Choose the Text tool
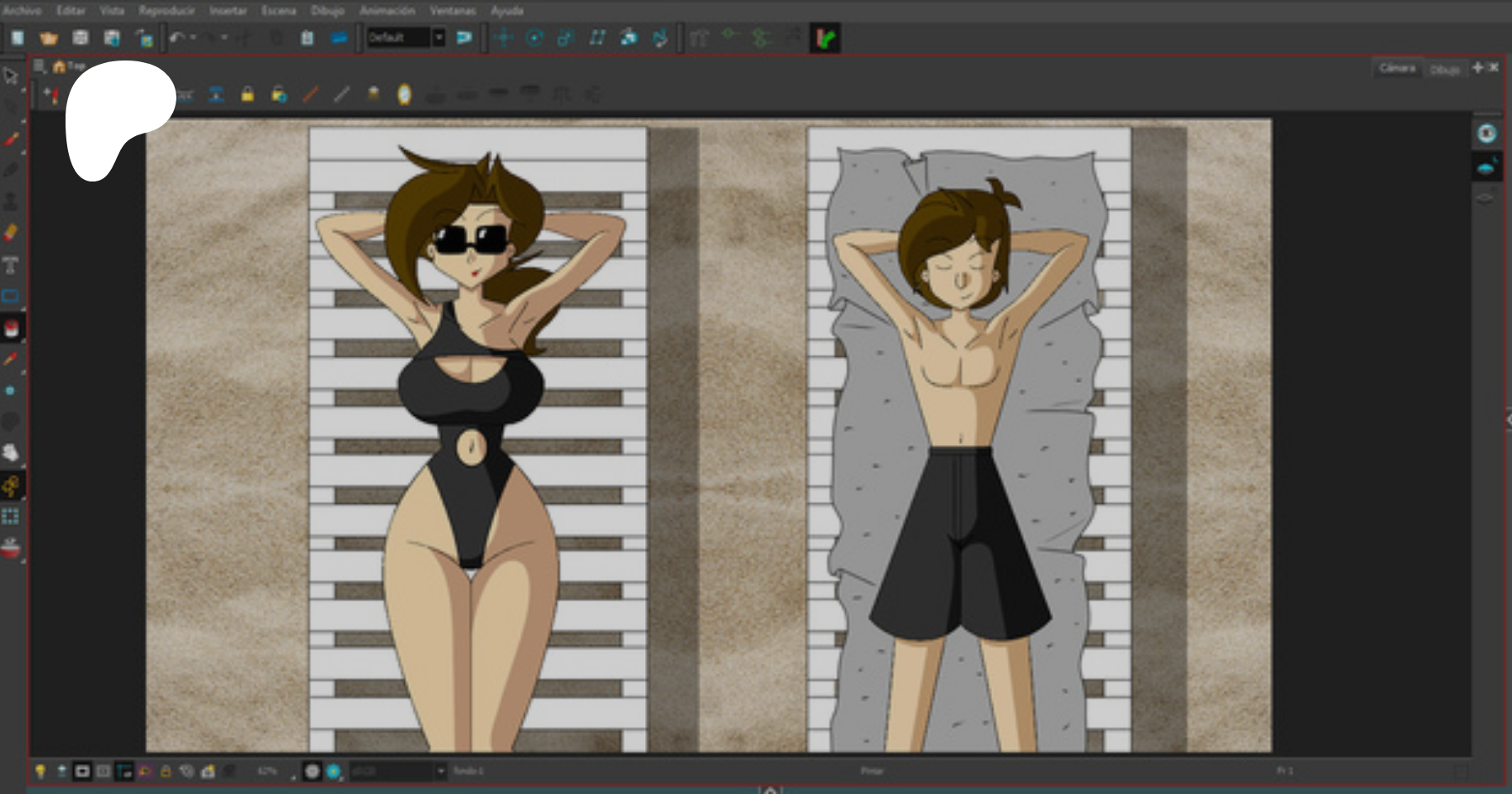Viewport: 1512px width, 794px height. [11, 266]
